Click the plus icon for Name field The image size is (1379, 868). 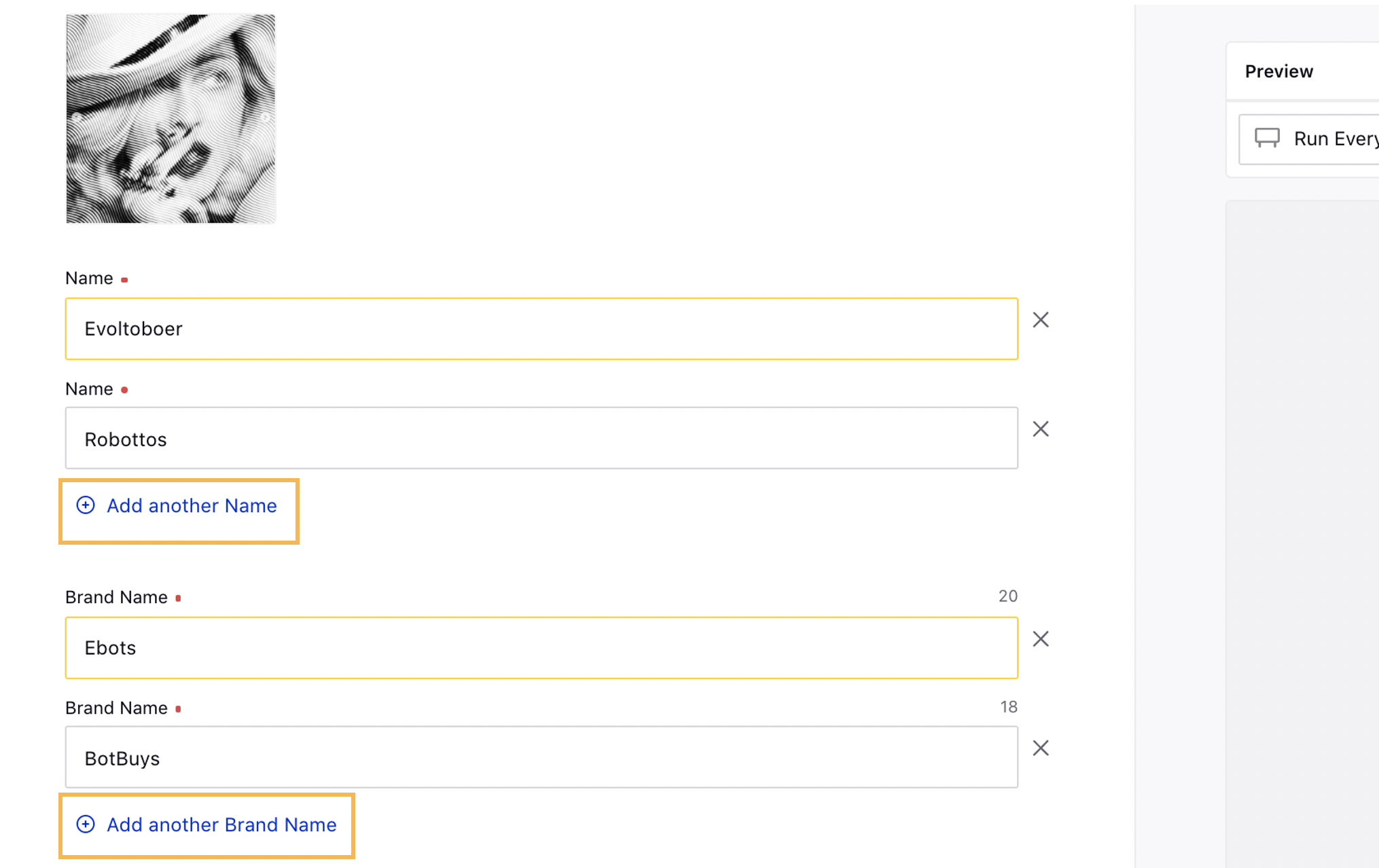coord(85,505)
